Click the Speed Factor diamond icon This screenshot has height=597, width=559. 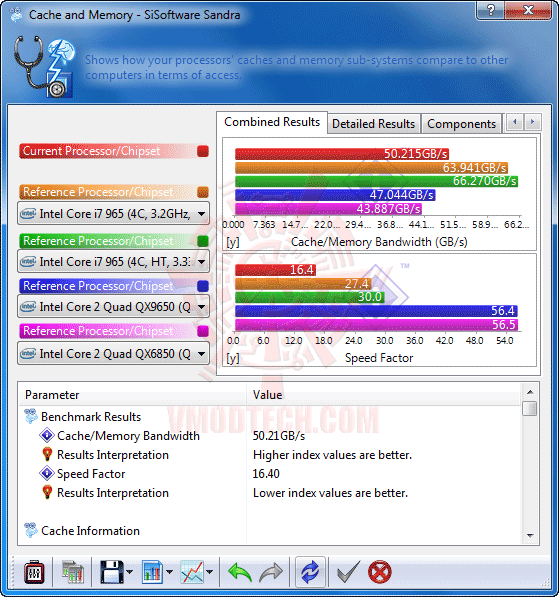[x=47, y=473]
